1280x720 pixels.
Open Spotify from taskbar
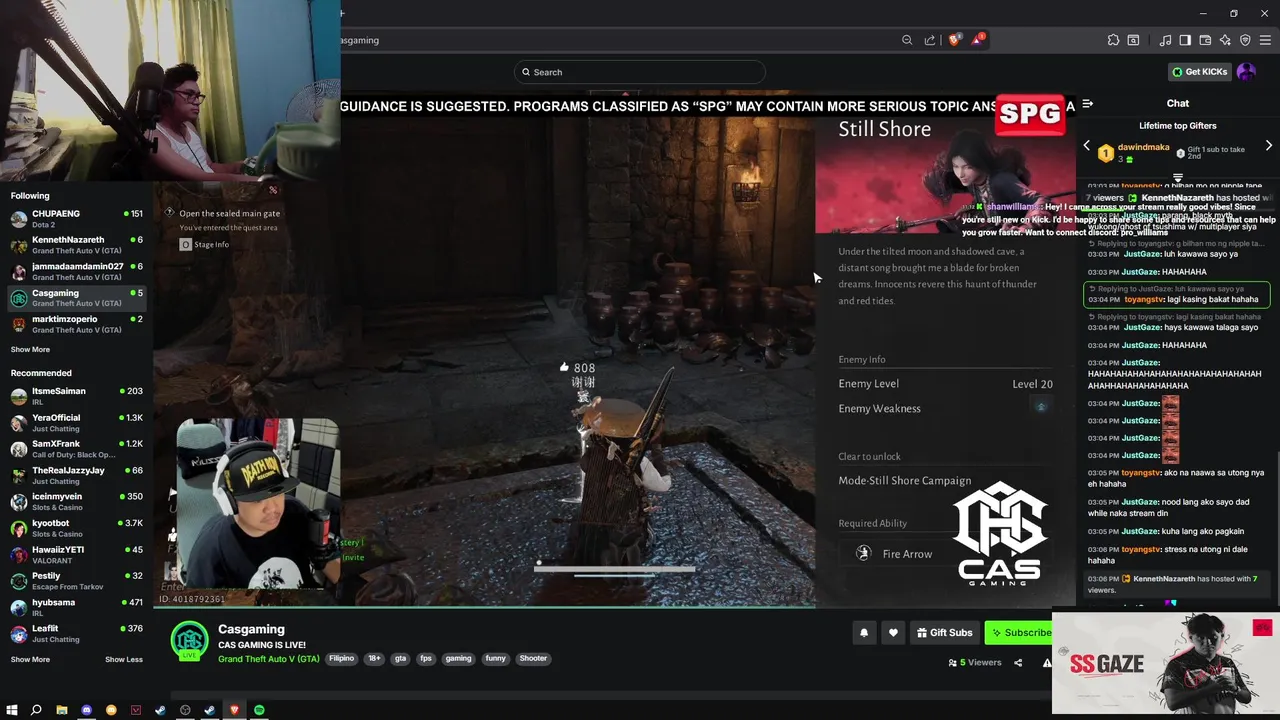[259, 710]
